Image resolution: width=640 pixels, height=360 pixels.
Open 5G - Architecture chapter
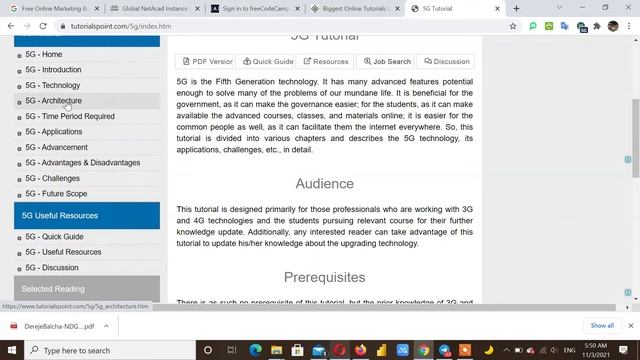(x=53, y=101)
